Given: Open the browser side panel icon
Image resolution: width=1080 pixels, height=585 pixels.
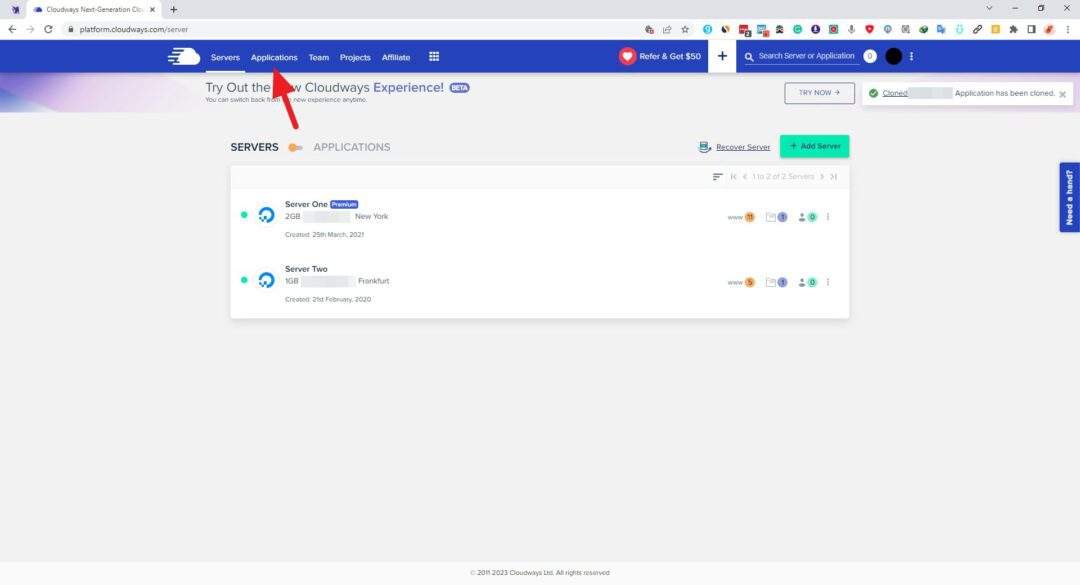Looking at the screenshot, I should point(1031,30).
